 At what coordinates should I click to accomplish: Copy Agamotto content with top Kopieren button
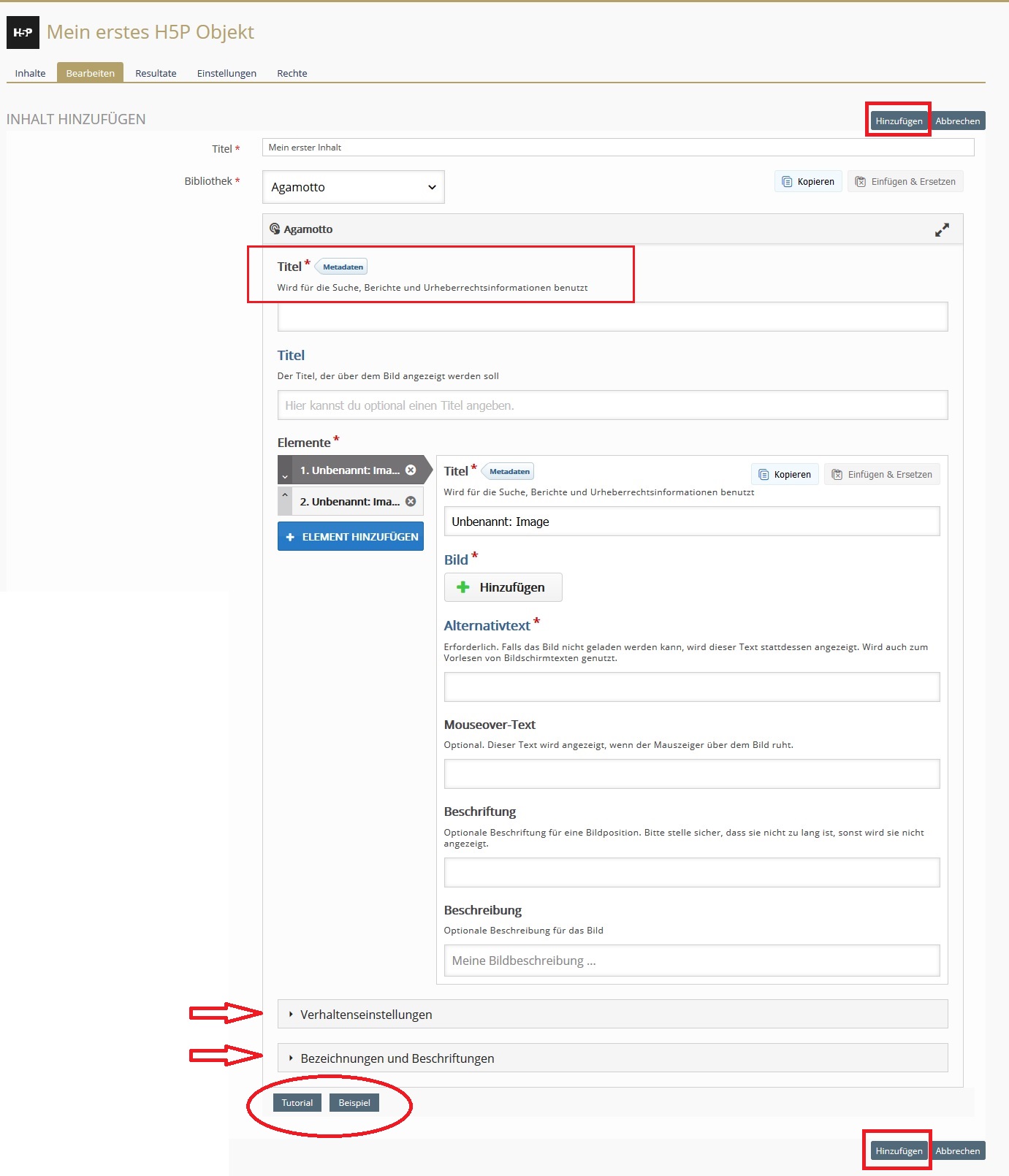[x=808, y=182]
